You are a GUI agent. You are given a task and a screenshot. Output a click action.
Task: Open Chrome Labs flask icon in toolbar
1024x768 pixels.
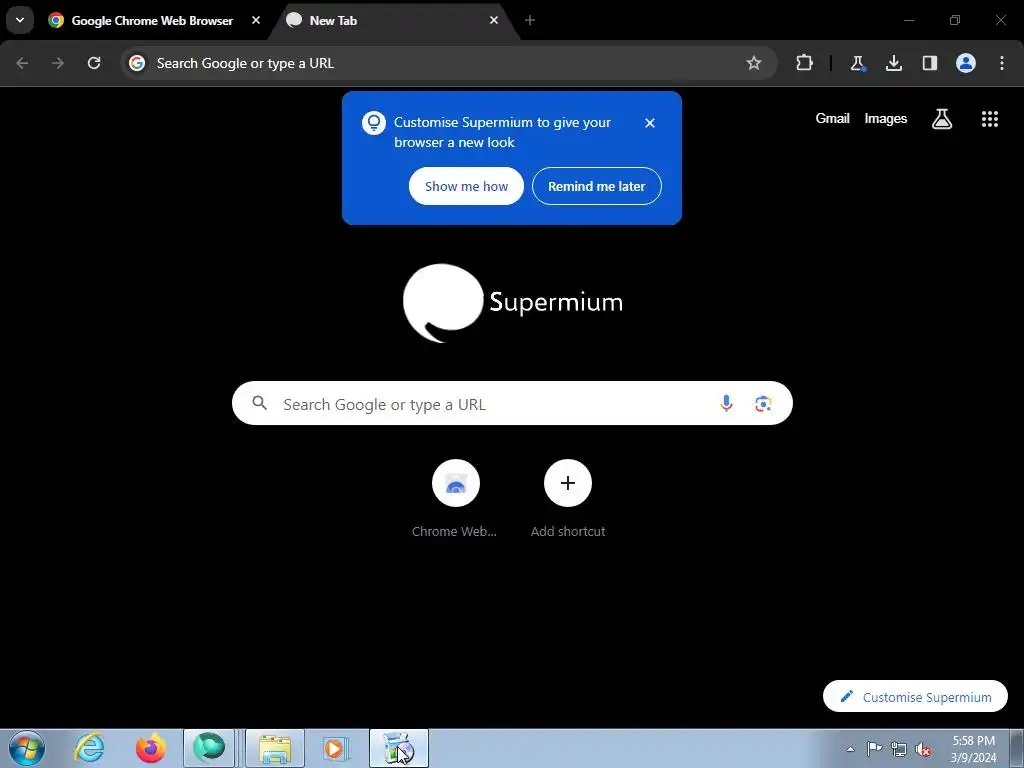857,63
